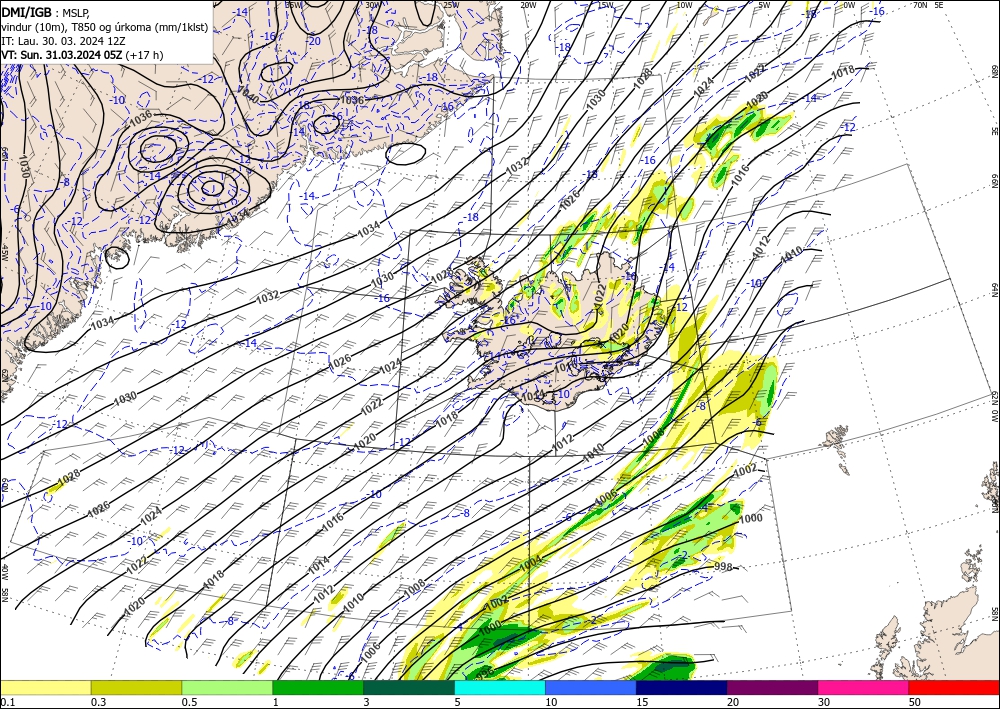1000x709 pixels.
Task: Pick the blue 10 mm legend swatch
Action: (591, 687)
